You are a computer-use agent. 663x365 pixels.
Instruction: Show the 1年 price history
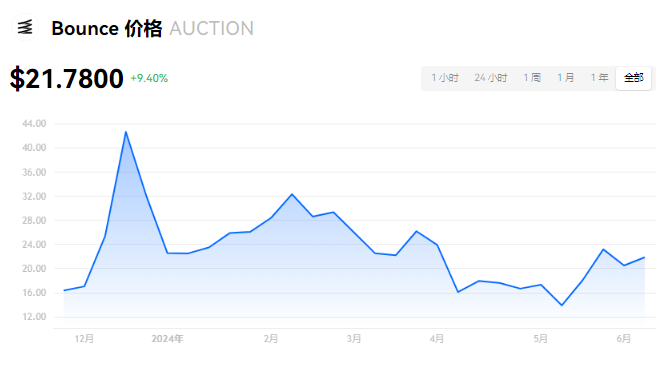[599, 78]
